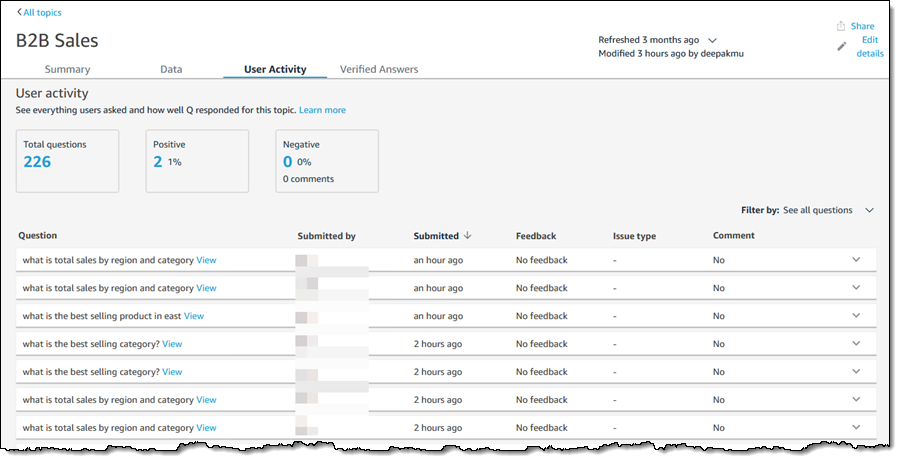
Task: Click the Question column header
Action: (x=37, y=235)
